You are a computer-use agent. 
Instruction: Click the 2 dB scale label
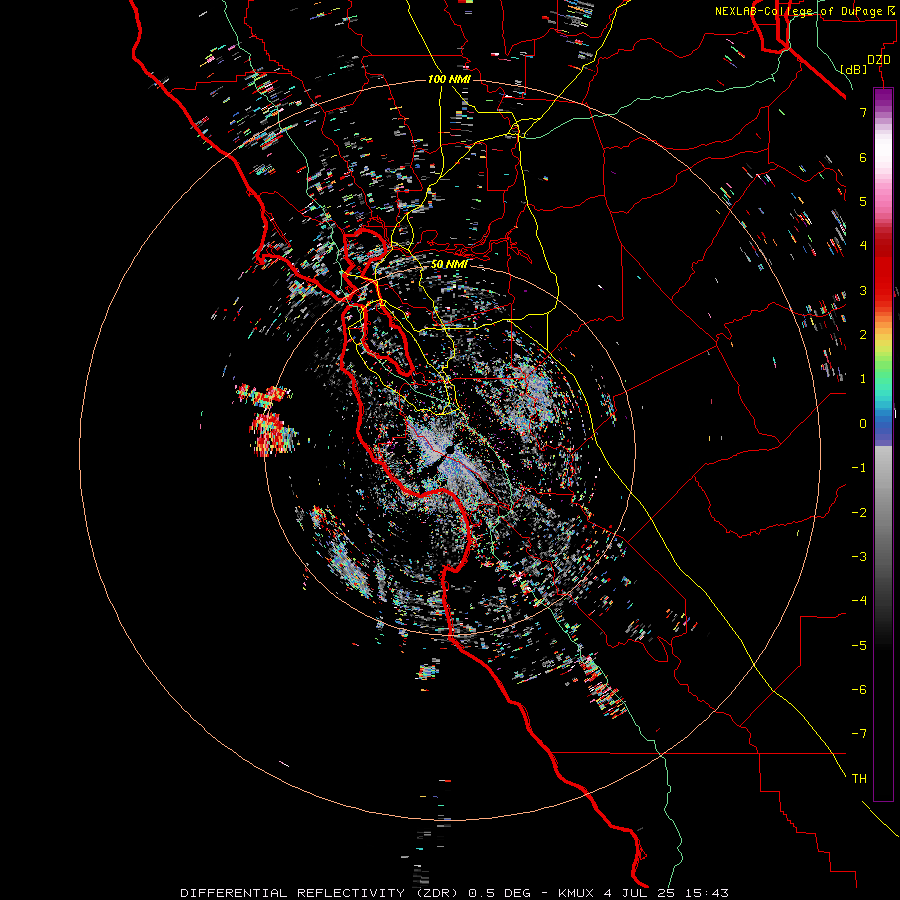coord(863,335)
